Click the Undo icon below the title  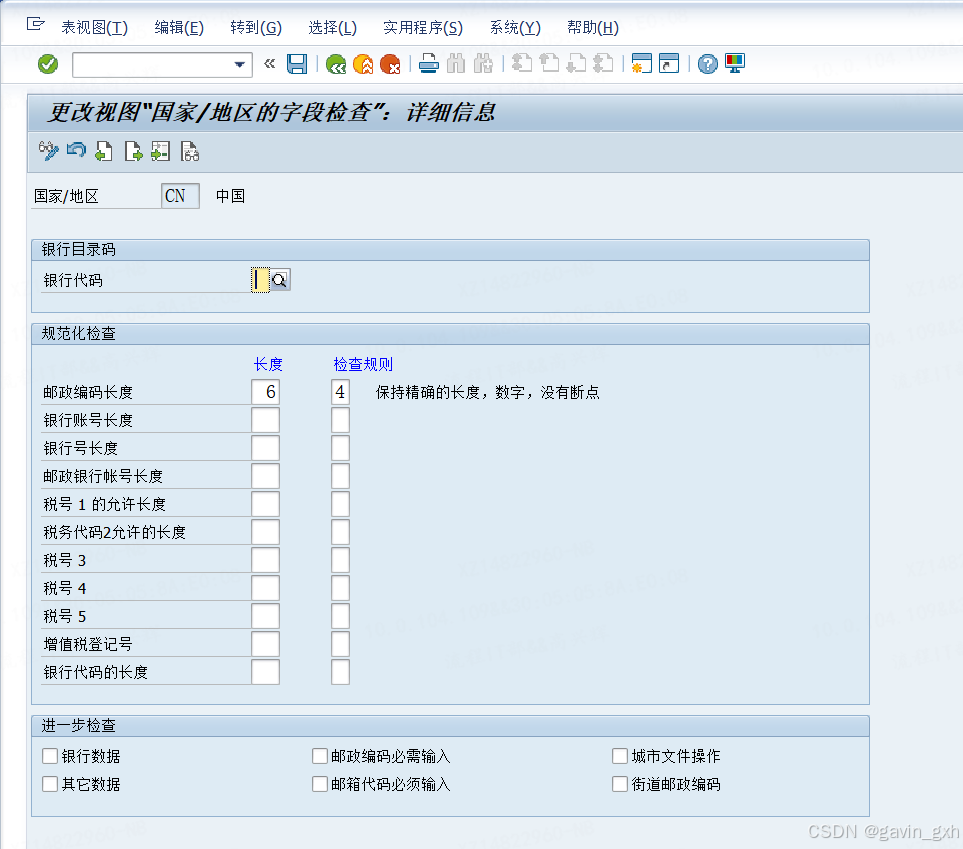click(75, 151)
